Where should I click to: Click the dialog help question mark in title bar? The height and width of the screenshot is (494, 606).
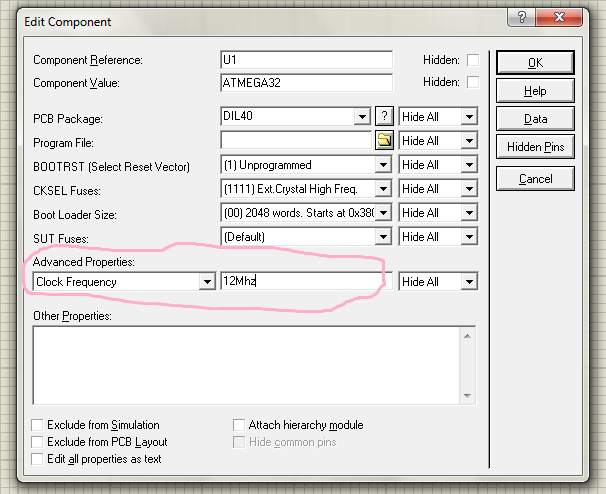pos(522,17)
